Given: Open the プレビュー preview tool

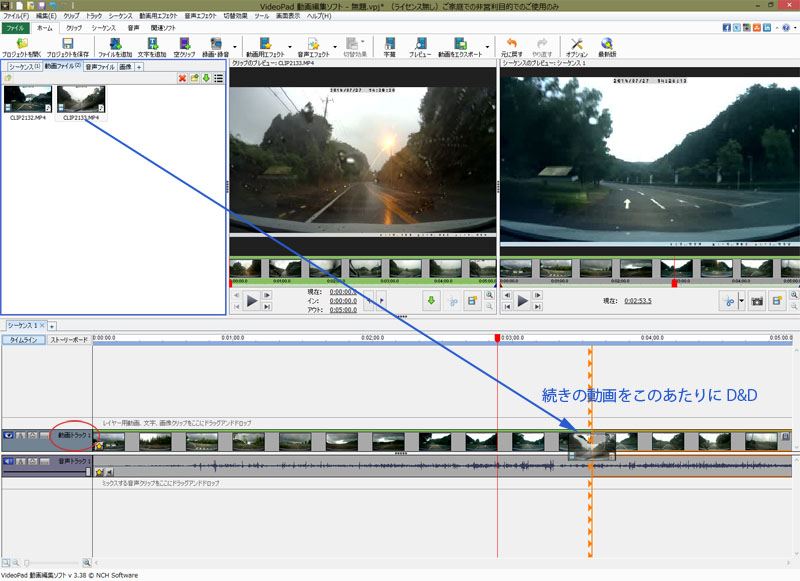Looking at the screenshot, I should [x=420, y=47].
